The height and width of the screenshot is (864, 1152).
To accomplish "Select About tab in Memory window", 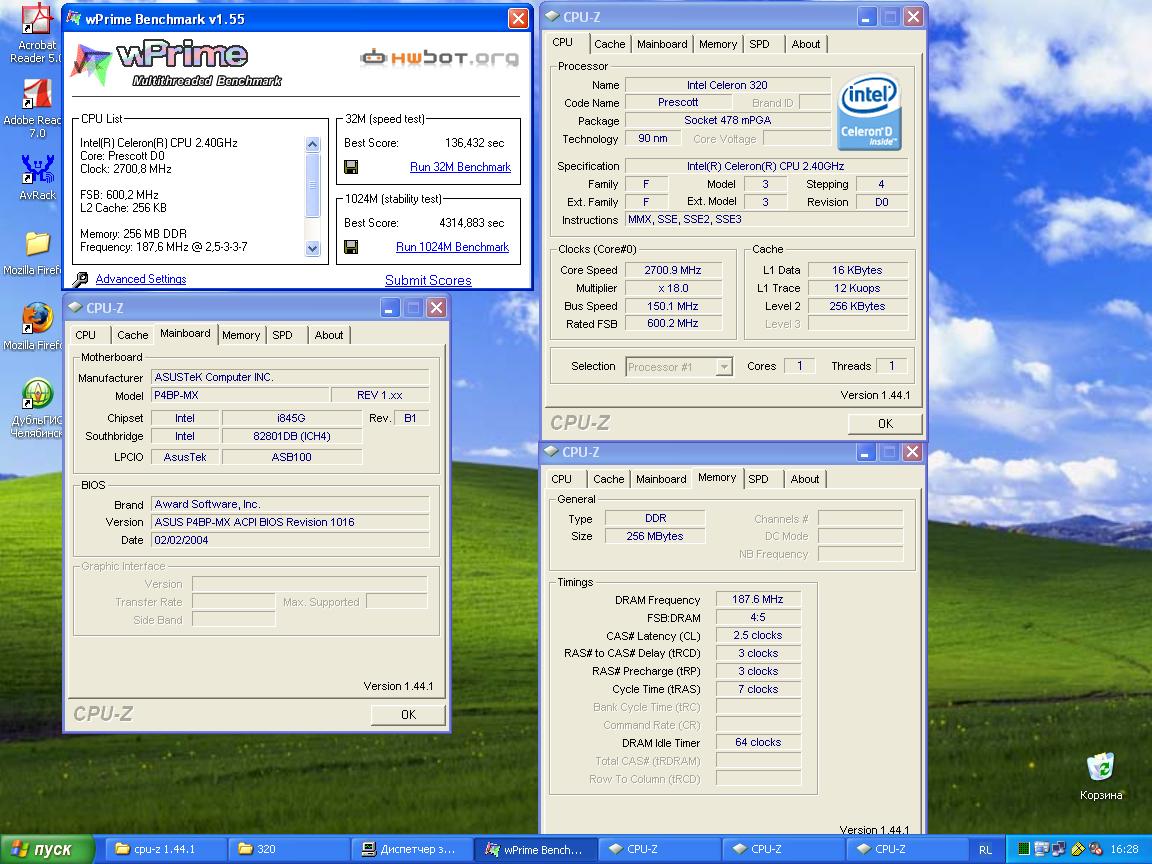I will pyautogui.click(x=804, y=479).
